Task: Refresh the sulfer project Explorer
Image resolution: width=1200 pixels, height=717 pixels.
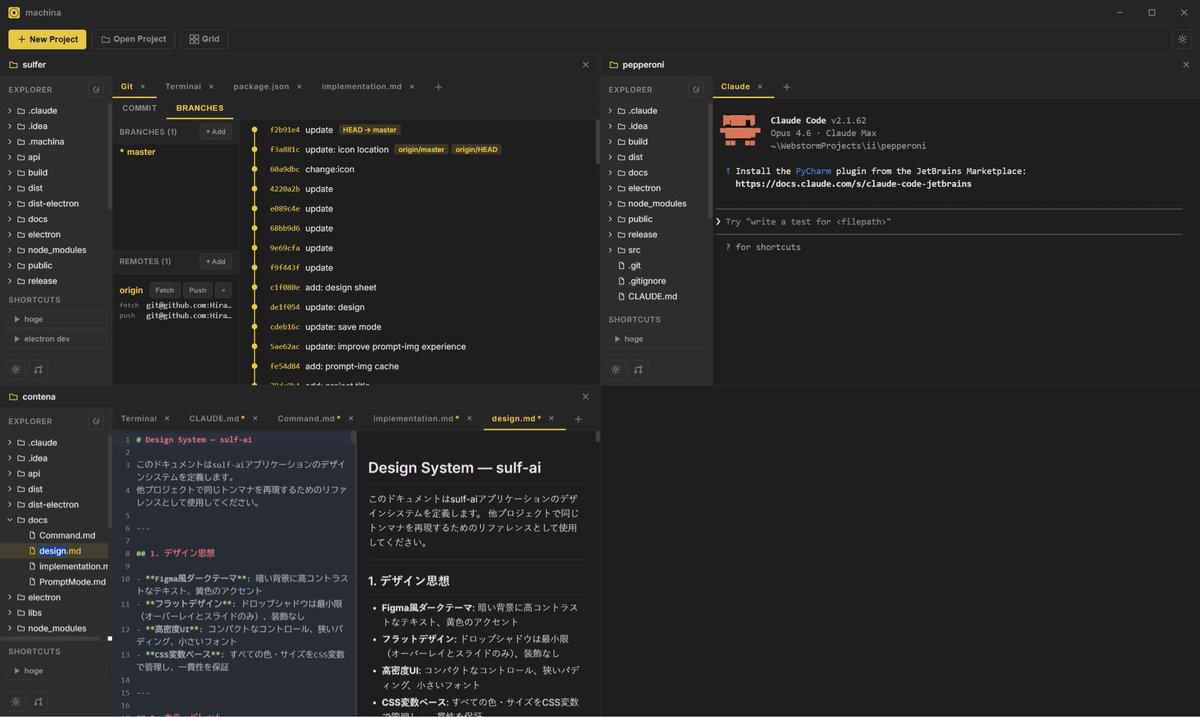Action: coord(96,89)
